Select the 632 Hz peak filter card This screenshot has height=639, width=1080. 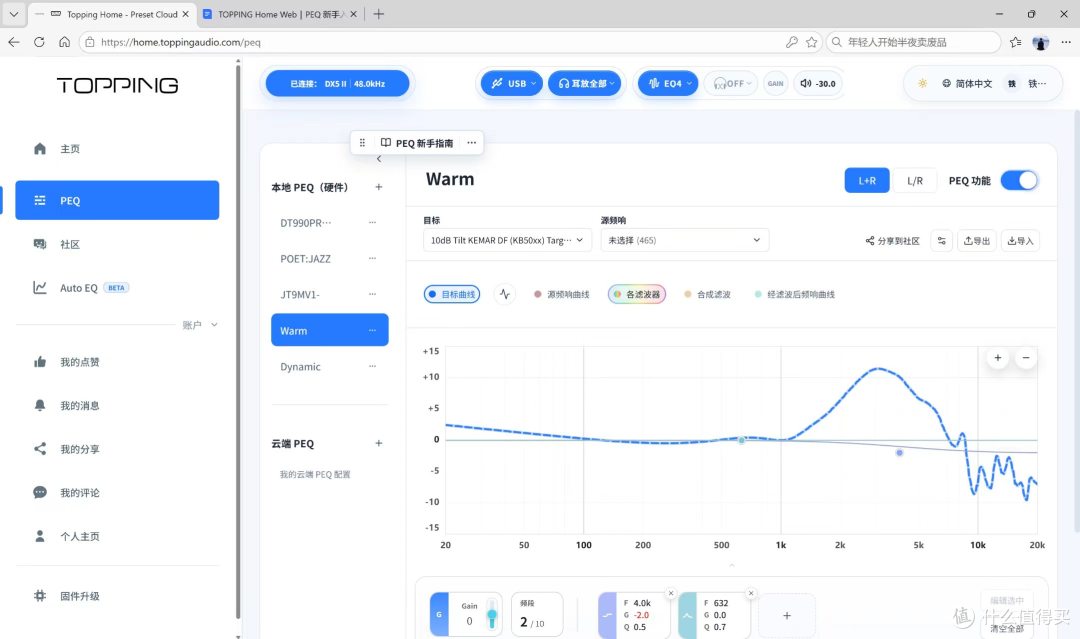(714, 615)
